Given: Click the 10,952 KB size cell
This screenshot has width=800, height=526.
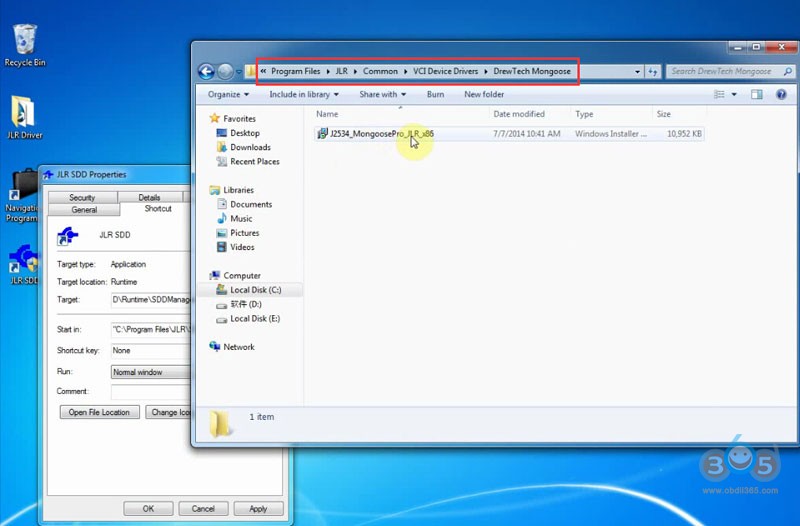Looking at the screenshot, I should click(x=684, y=134).
